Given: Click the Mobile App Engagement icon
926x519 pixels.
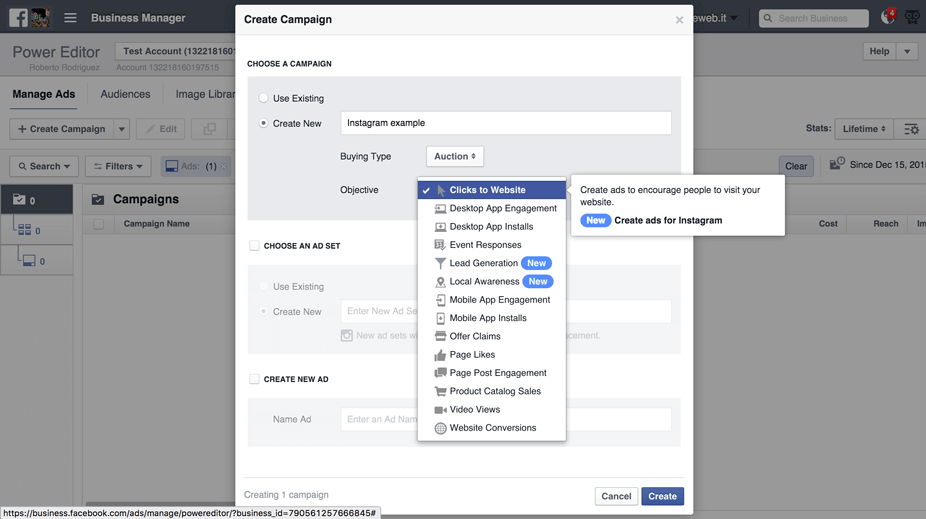Looking at the screenshot, I should tap(440, 300).
